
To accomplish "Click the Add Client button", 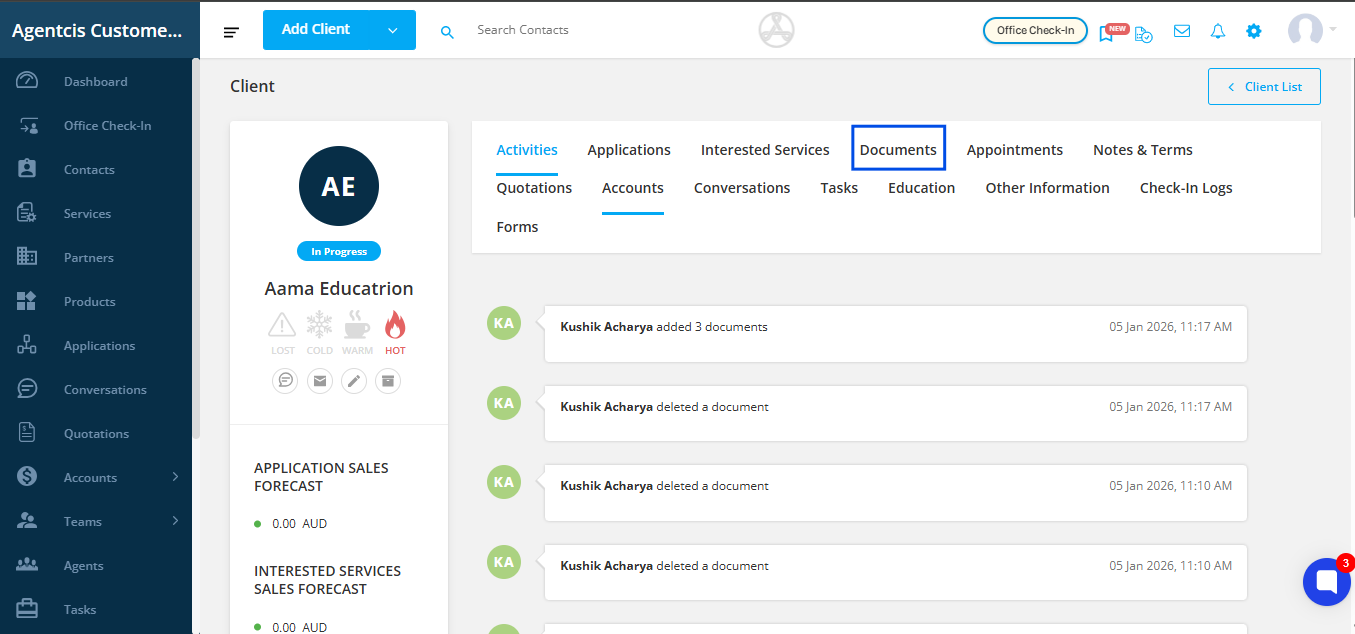I will coord(316,30).
